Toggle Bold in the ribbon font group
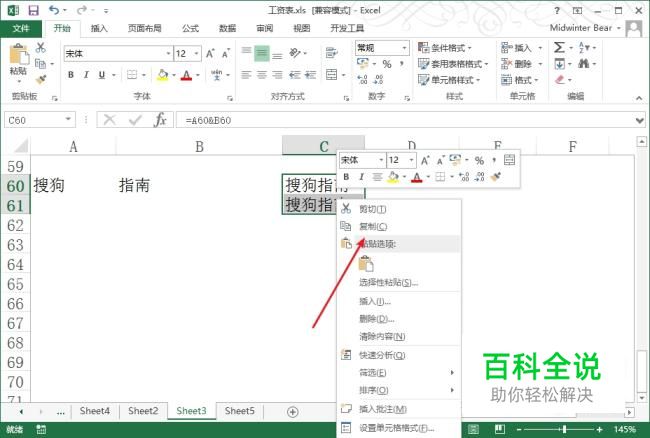Image resolution: width=650 pixels, height=438 pixels. [71, 75]
